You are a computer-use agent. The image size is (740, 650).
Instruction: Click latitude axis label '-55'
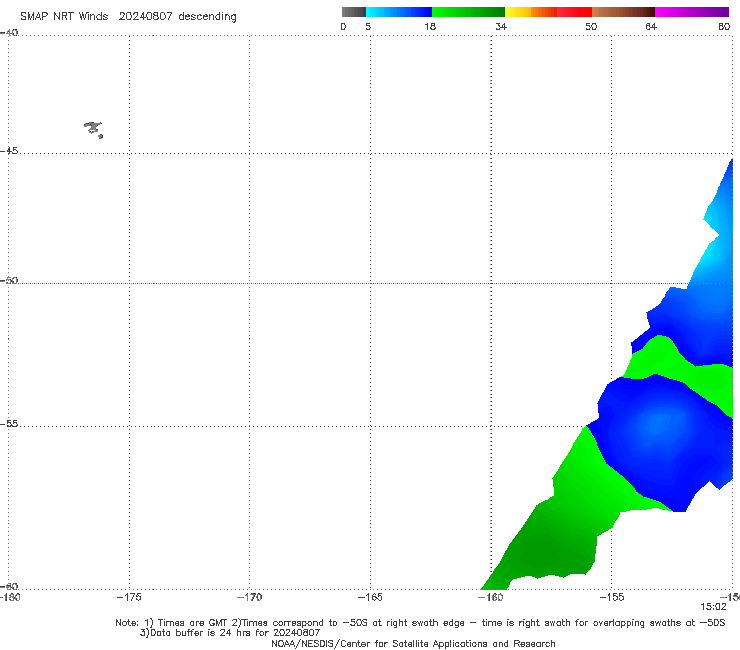(9, 423)
